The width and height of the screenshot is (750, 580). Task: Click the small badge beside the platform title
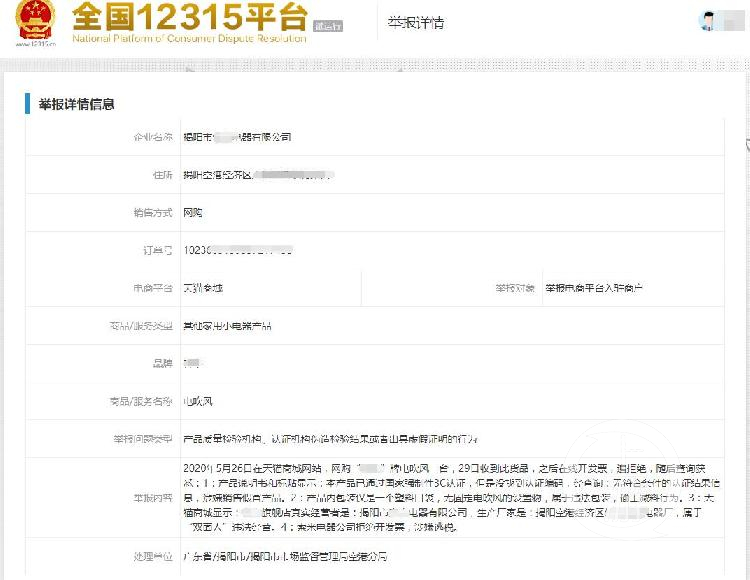[328, 26]
